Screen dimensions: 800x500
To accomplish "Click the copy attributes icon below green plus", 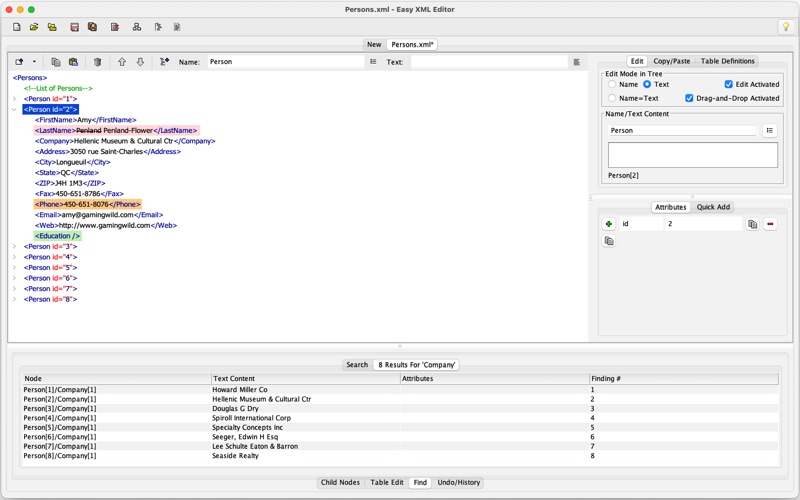I will 609,241.
